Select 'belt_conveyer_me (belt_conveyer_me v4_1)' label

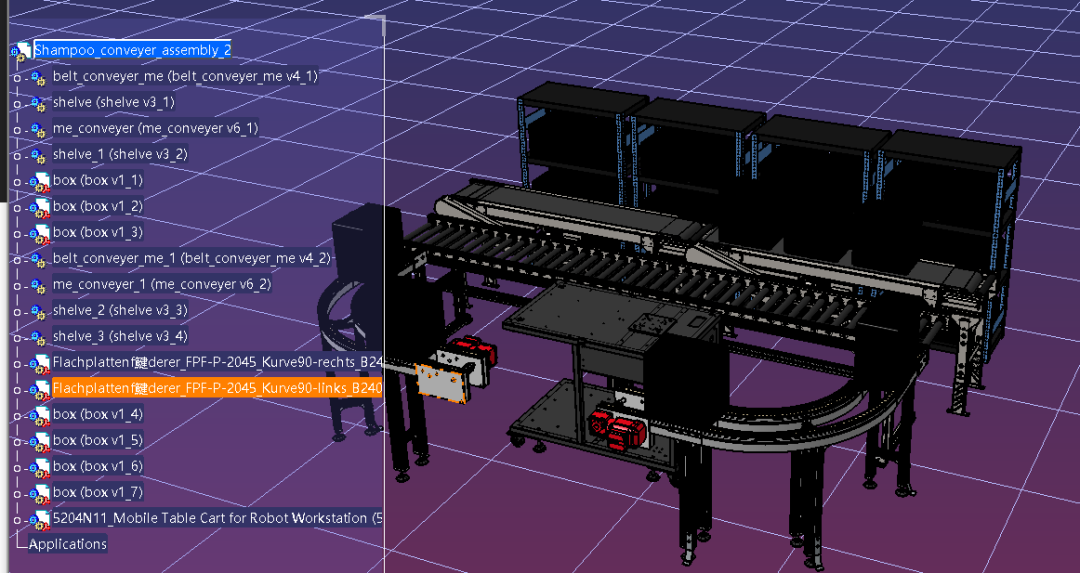[x=185, y=76]
